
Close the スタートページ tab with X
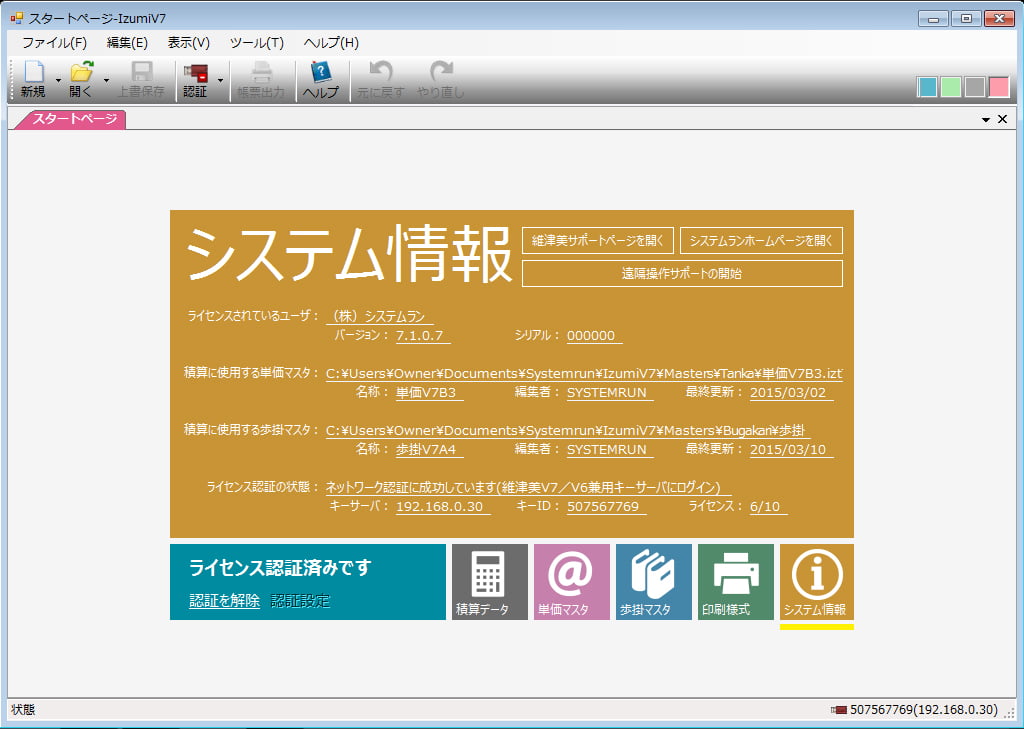click(x=1002, y=119)
